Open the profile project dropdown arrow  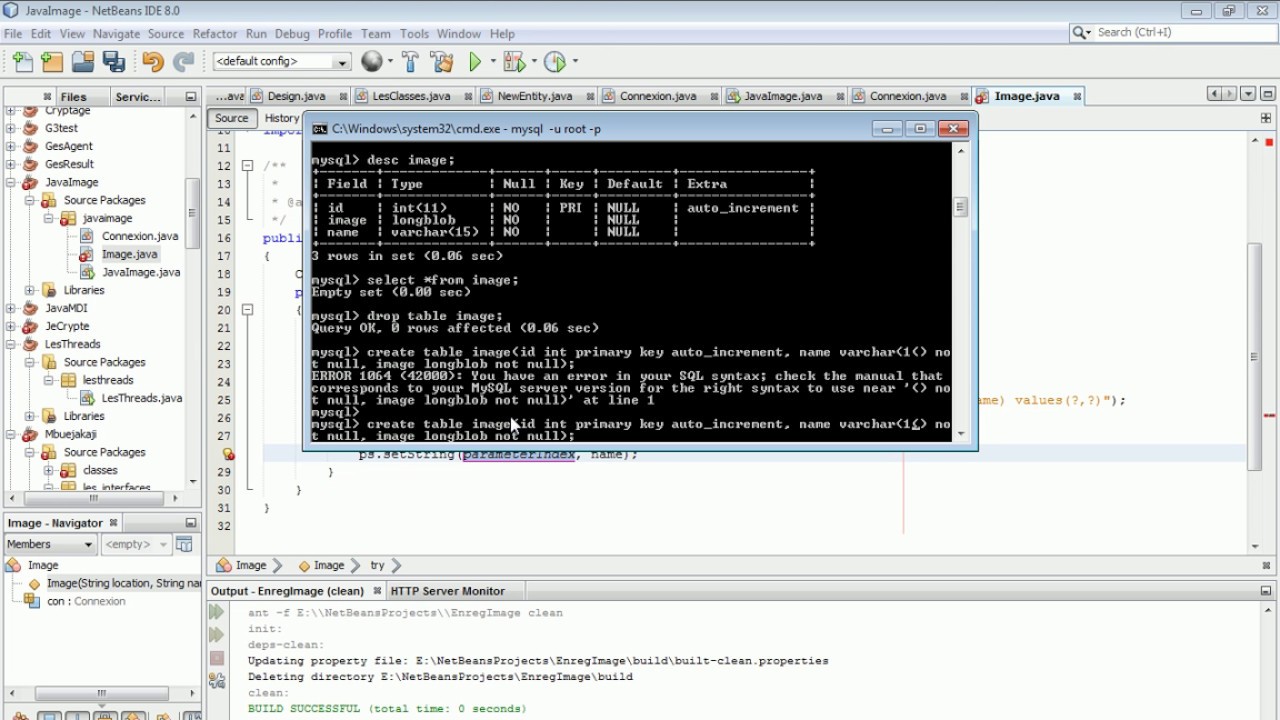(x=573, y=62)
